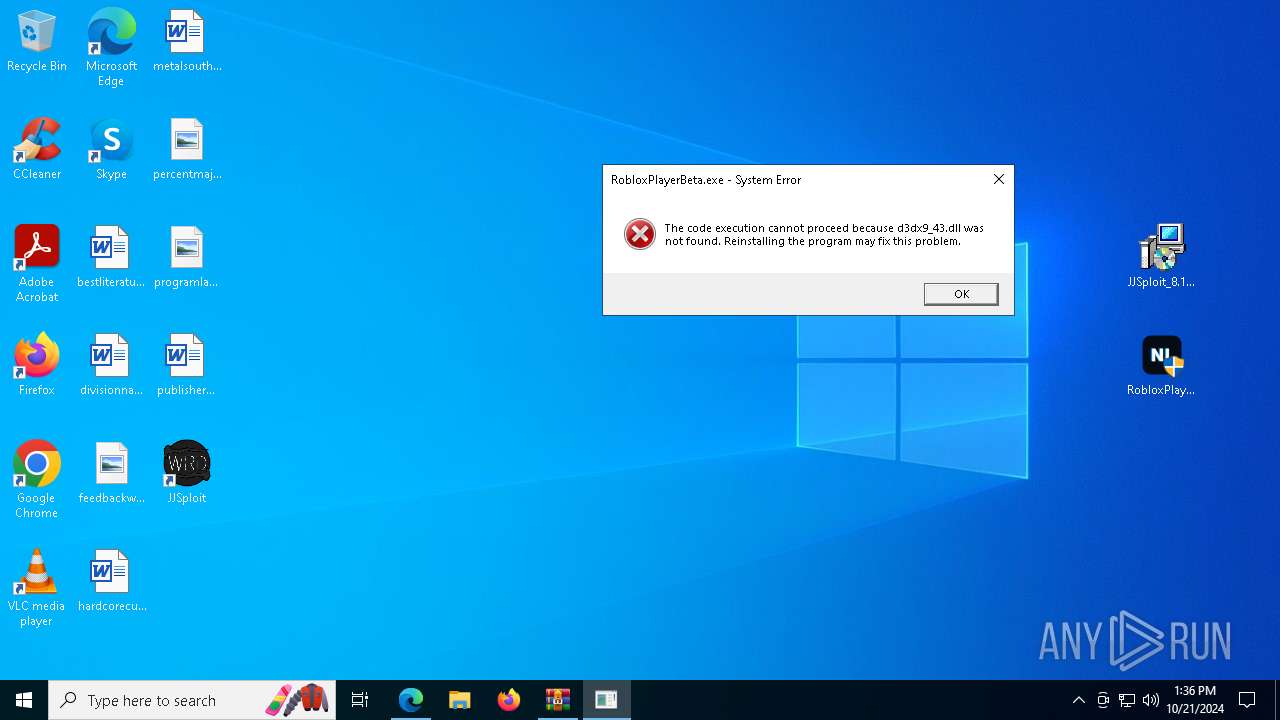The image size is (1280, 720).
Task: Open the Action Center notifications icon
Action: tap(1247, 700)
